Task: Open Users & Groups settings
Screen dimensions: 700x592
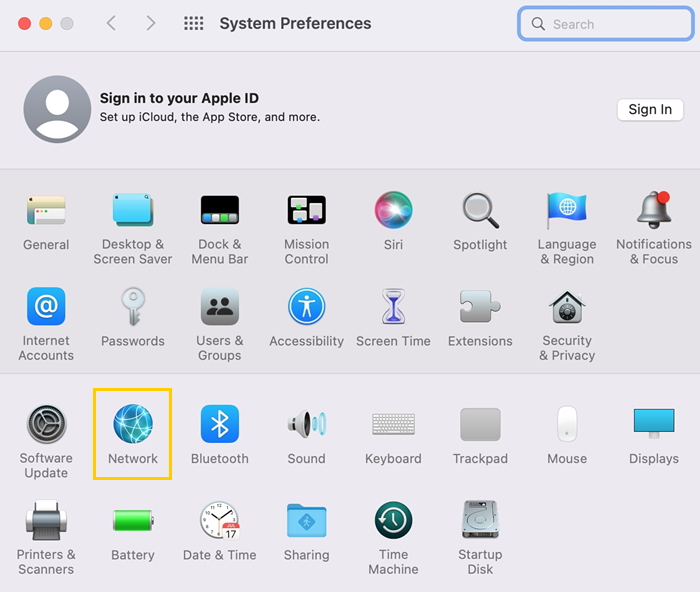Action: tap(219, 308)
